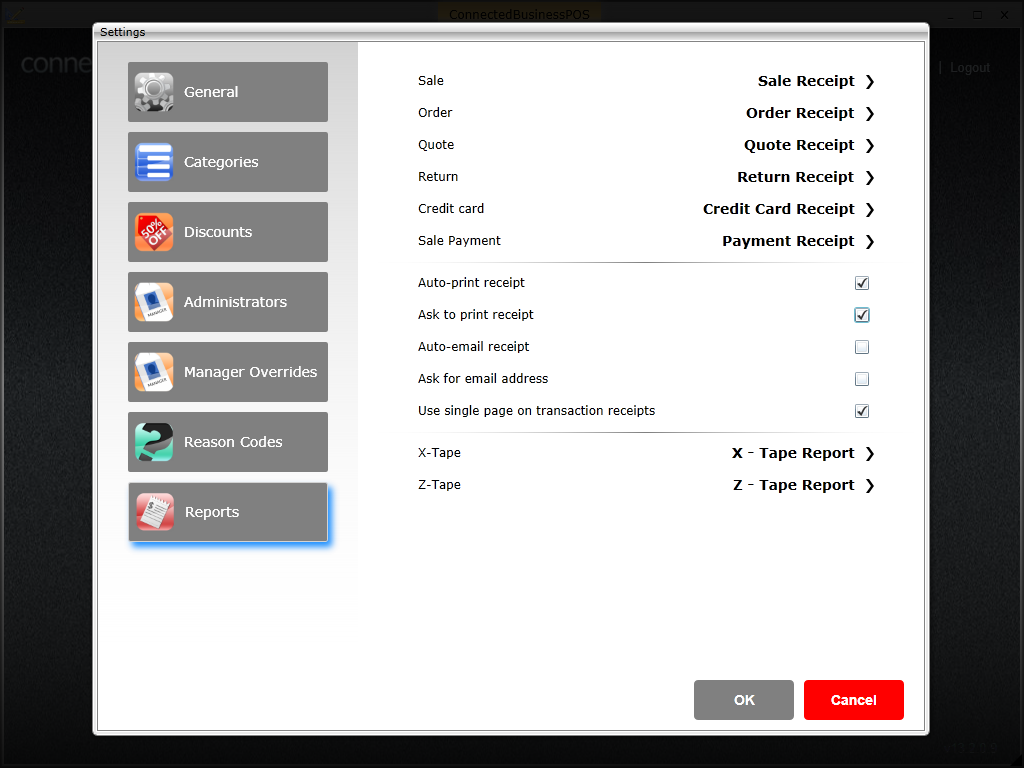Click the Manager Overrides badge icon
The width and height of the screenshot is (1024, 768).
[154, 372]
